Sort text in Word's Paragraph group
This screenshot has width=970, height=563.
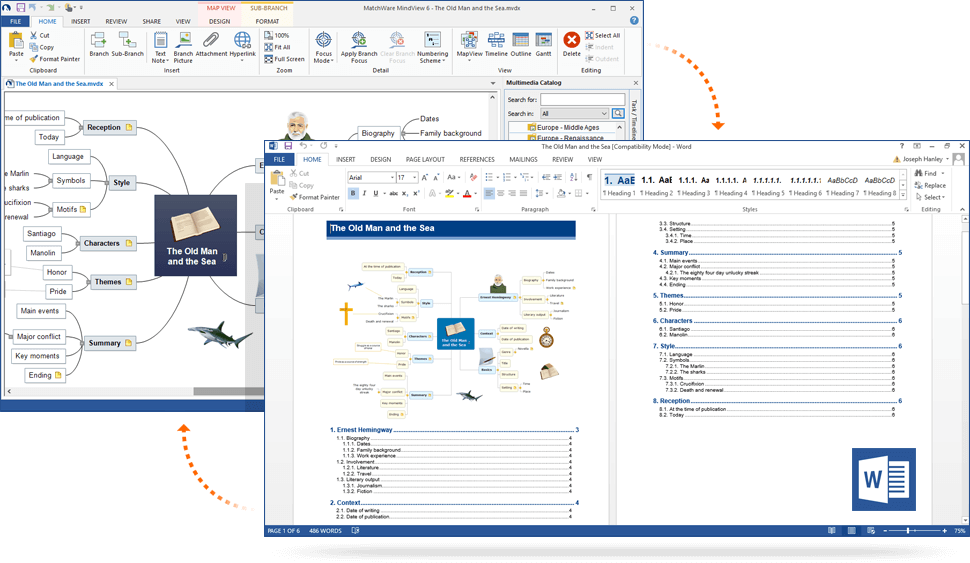pos(573,177)
